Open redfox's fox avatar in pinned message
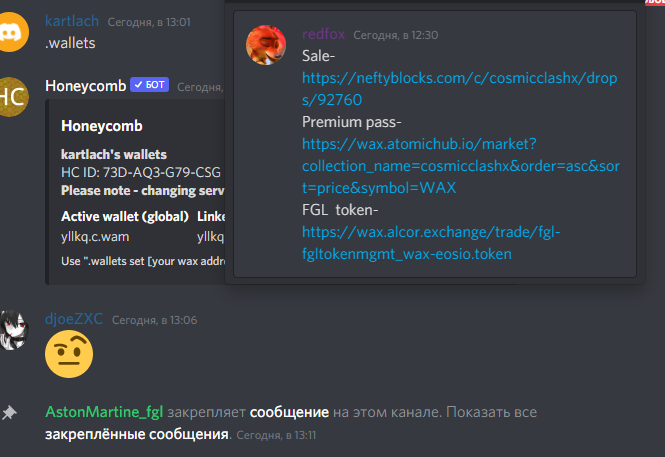The width and height of the screenshot is (665, 457). coord(266,45)
